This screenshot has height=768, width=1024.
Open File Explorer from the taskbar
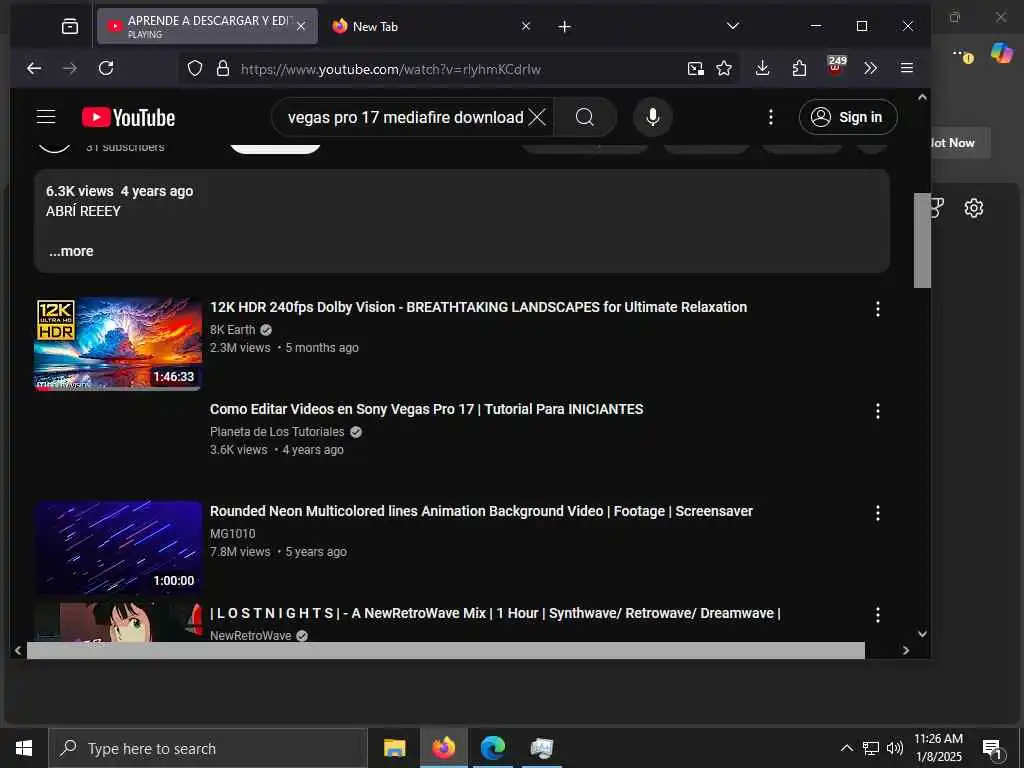(x=394, y=748)
